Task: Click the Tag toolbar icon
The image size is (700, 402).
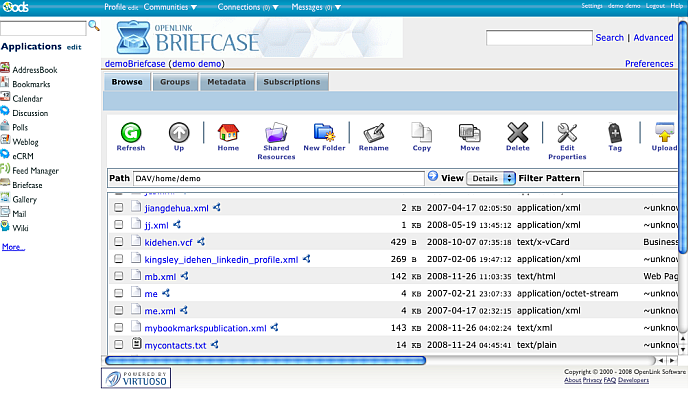Action: [615, 133]
